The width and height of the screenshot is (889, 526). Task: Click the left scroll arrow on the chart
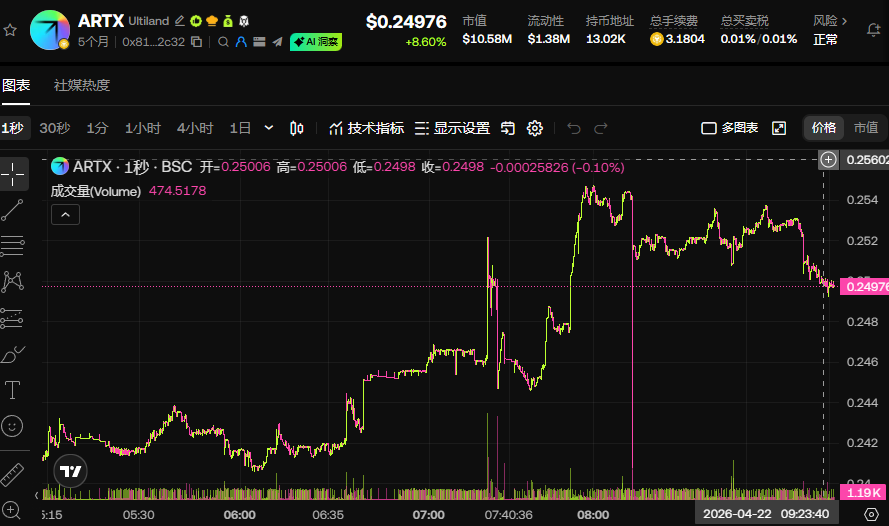pos(36,495)
